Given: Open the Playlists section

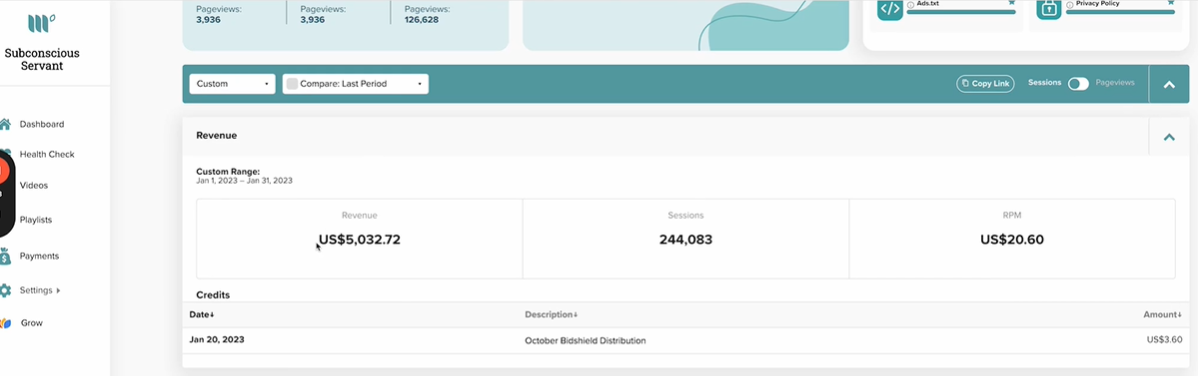Looking at the screenshot, I should [x=36, y=219].
